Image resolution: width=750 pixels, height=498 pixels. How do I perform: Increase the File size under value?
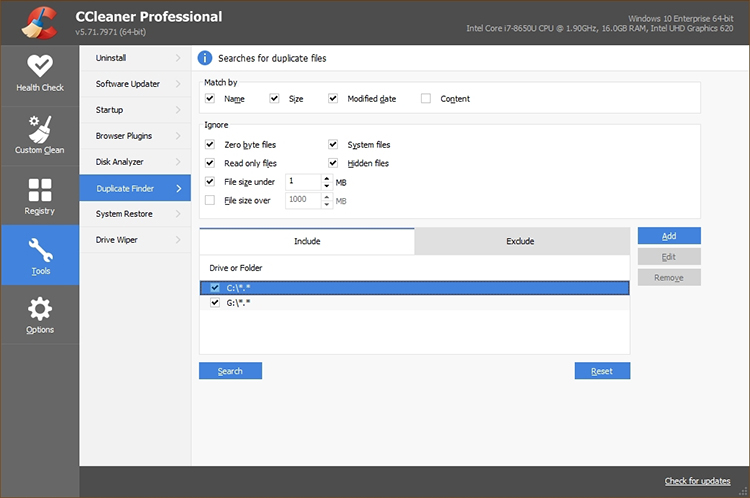(327, 178)
